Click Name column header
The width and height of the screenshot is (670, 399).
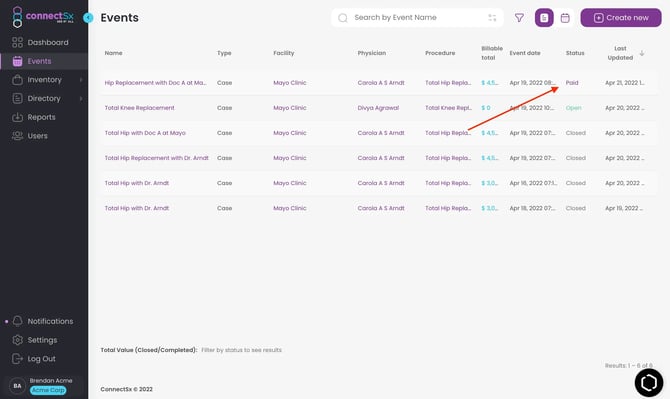pos(113,53)
